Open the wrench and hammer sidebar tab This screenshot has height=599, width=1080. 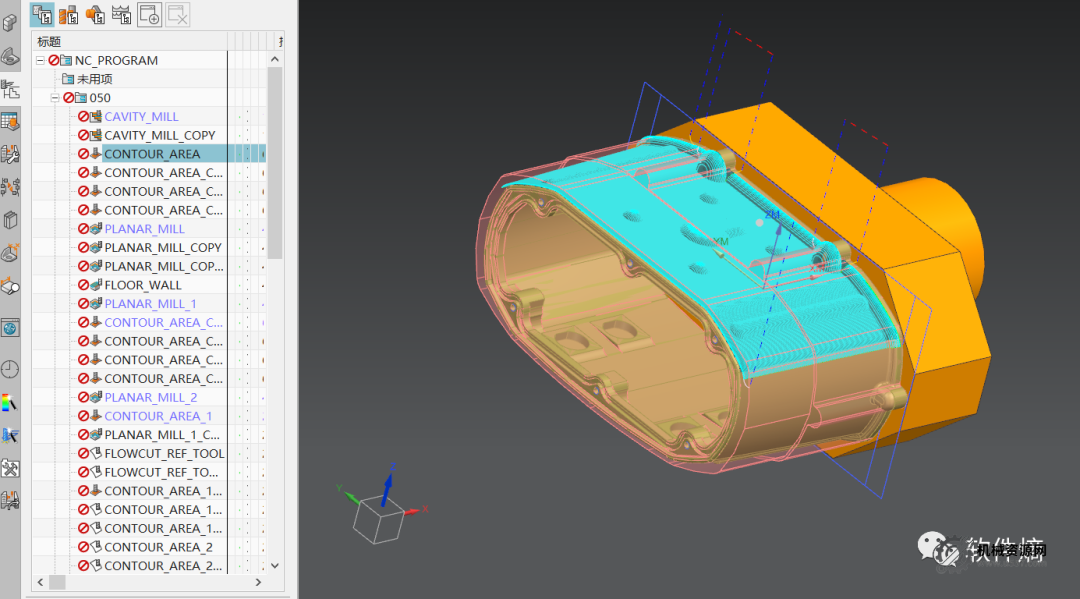pos(10,468)
